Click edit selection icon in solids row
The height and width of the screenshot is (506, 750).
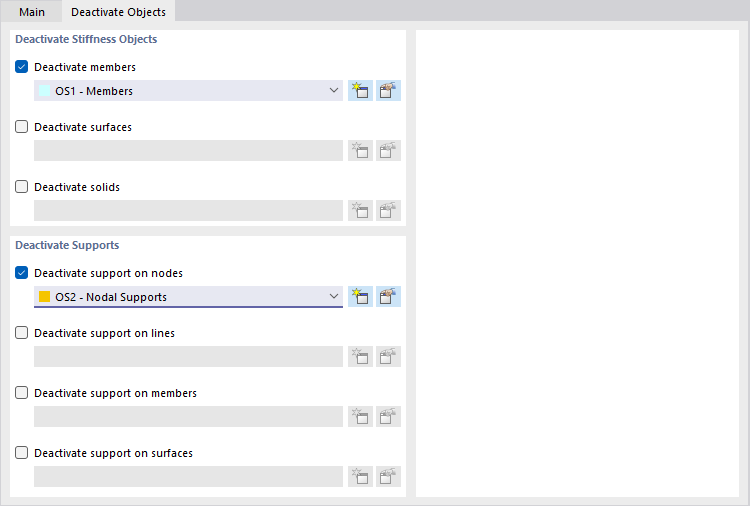(x=388, y=211)
